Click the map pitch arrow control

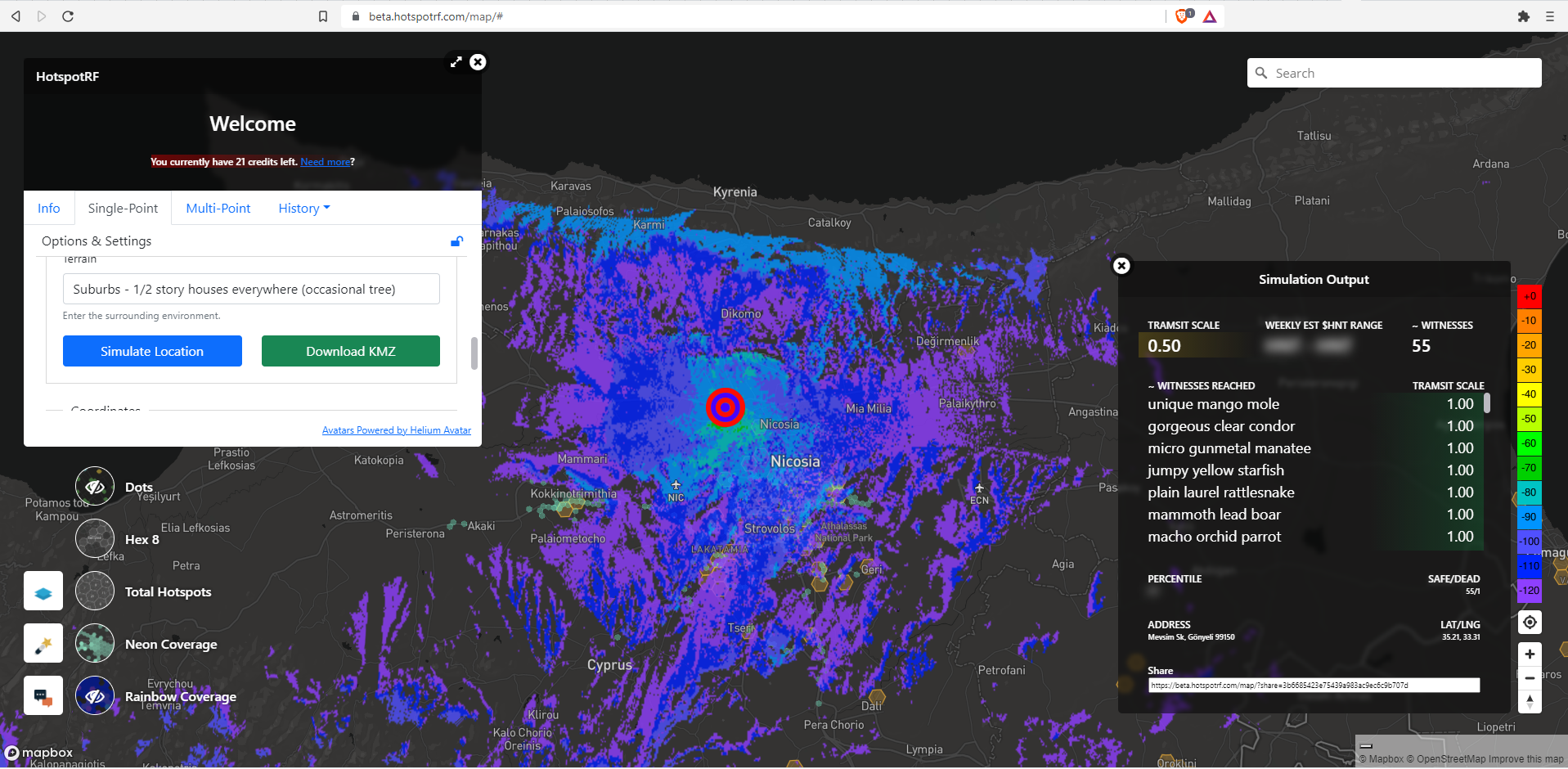click(x=1530, y=701)
